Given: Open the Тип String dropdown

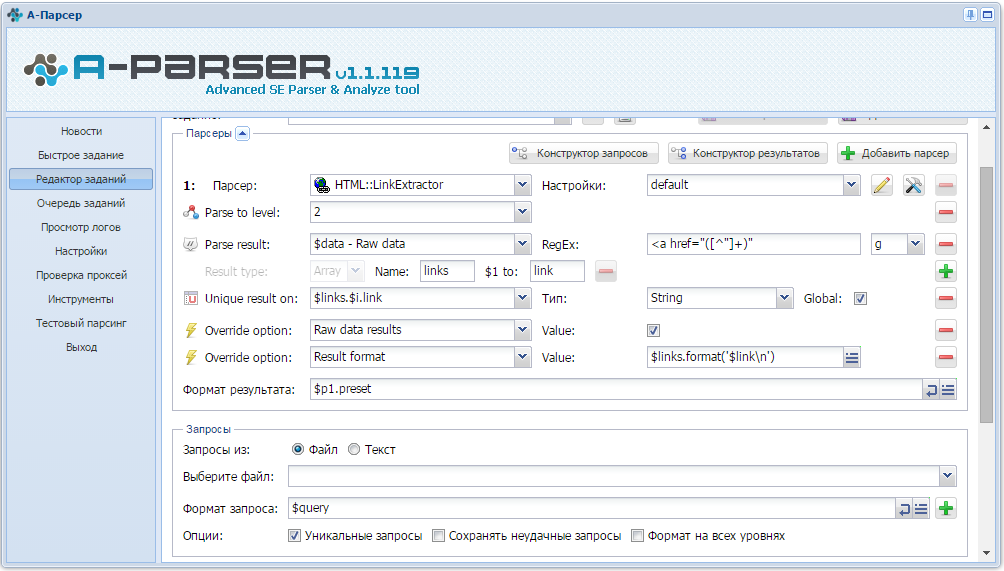Looking at the screenshot, I should [x=785, y=298].
